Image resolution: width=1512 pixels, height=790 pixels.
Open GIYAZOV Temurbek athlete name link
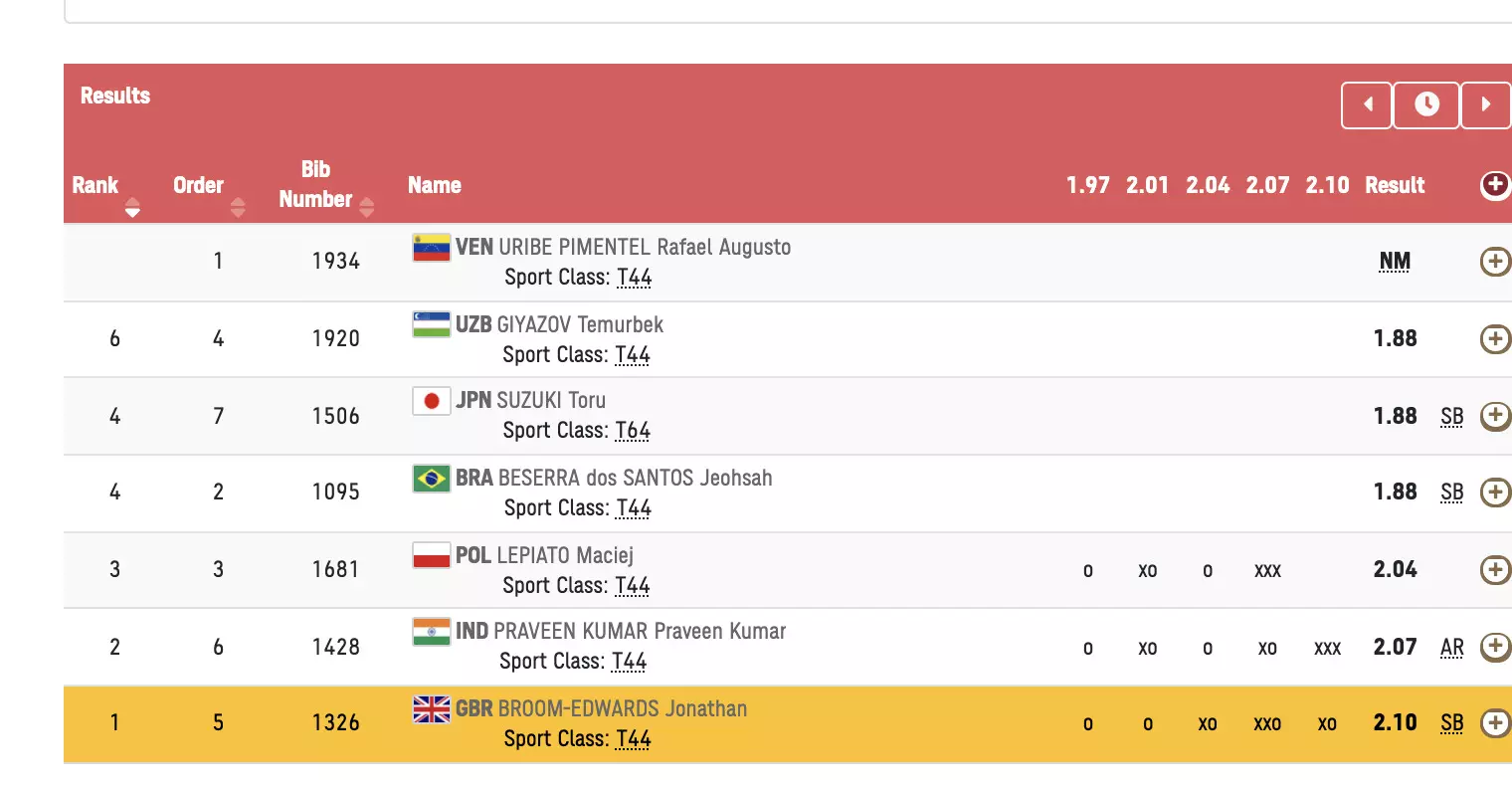tap(580, 325)
